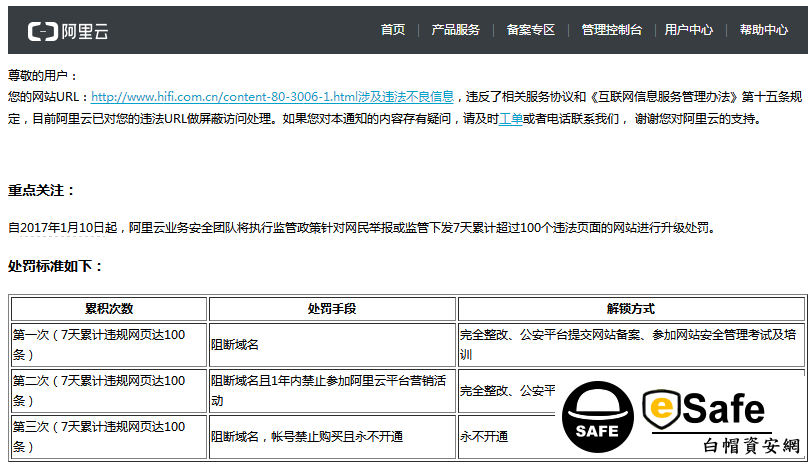Open 帮助中心 in the header menu
811x473 pixels.
coord(764,30)
